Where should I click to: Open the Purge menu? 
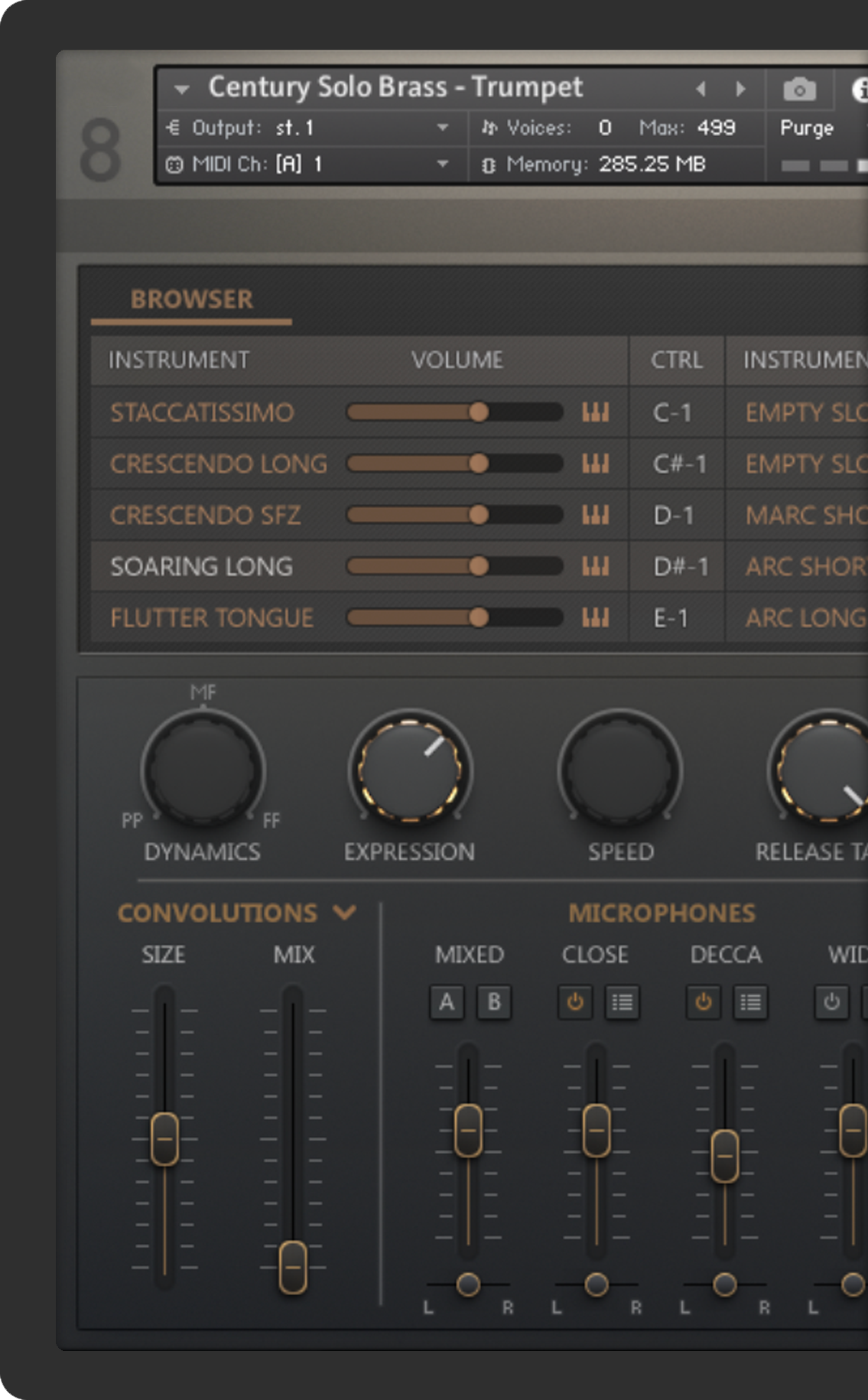coord(806,128)
